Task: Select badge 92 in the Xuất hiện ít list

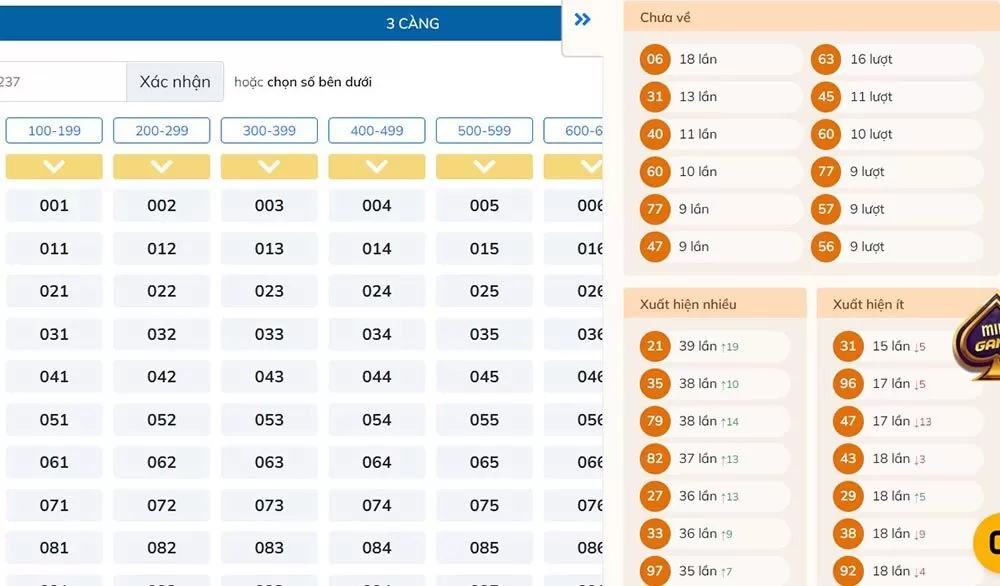Action: pyautogui.click(x=847, y=570)
